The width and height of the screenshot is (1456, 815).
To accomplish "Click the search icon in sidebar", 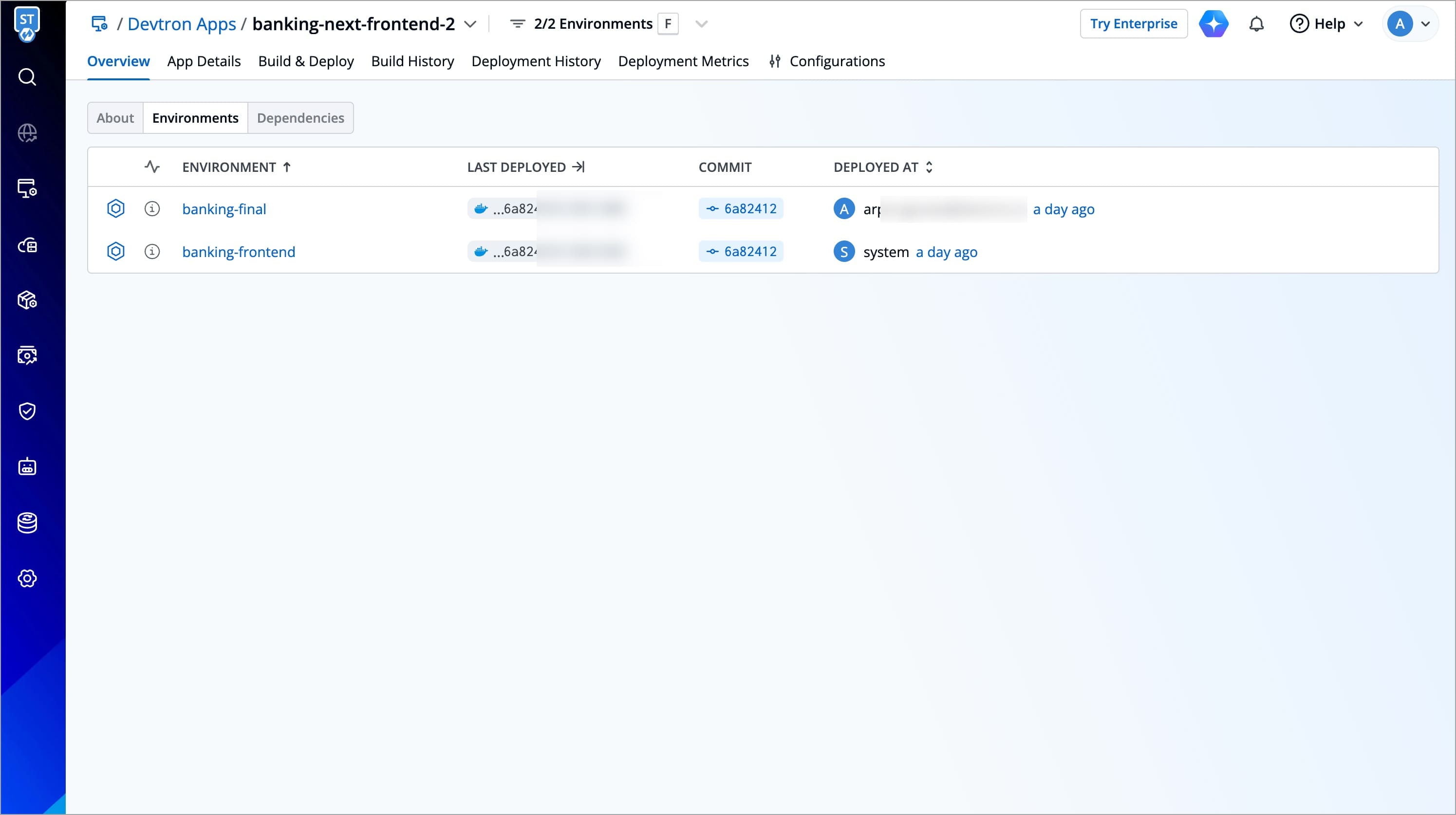I will (x=27, y=77).
